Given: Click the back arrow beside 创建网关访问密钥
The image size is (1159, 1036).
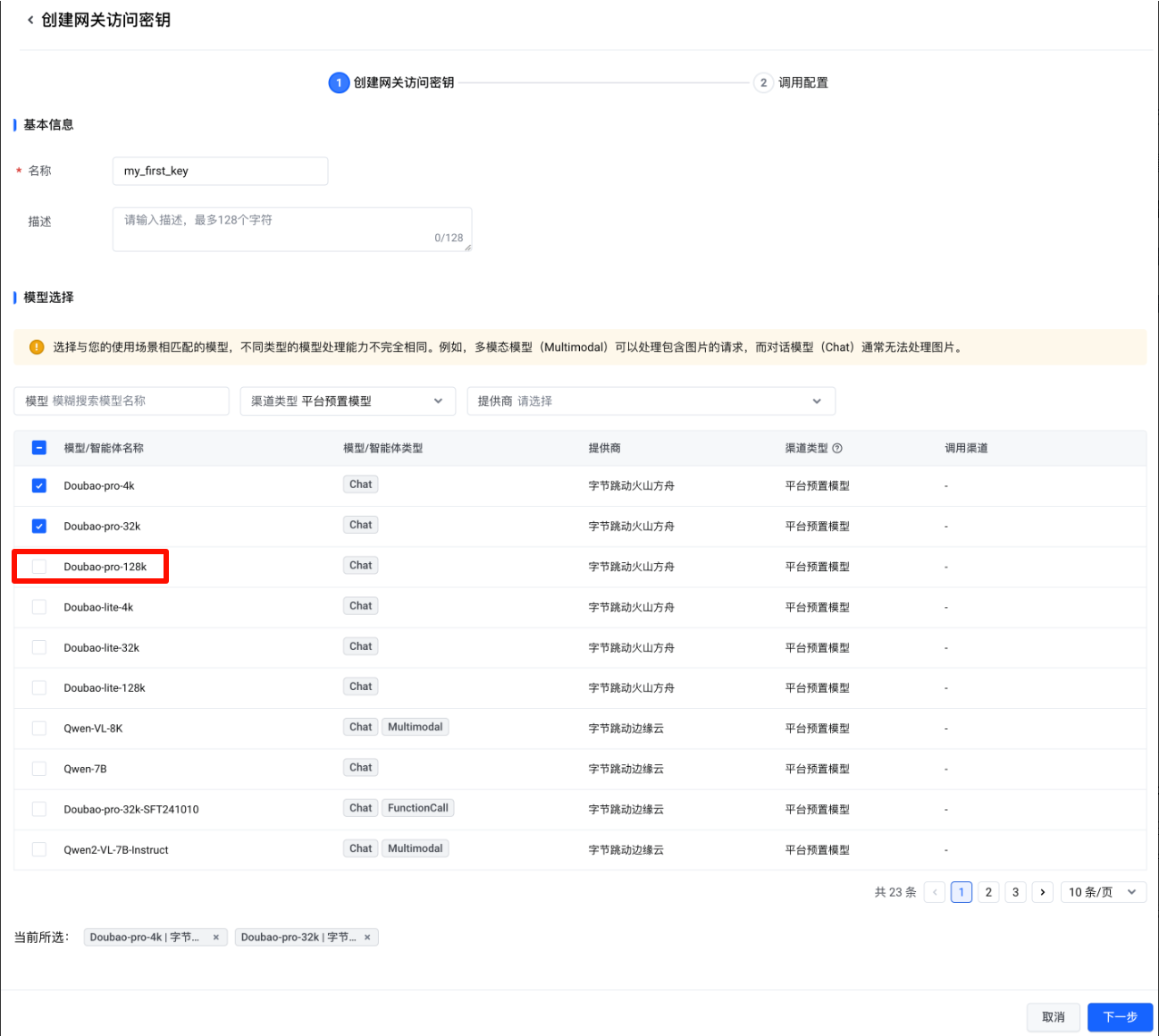Looking at the screenshot, I should (30, 20).
